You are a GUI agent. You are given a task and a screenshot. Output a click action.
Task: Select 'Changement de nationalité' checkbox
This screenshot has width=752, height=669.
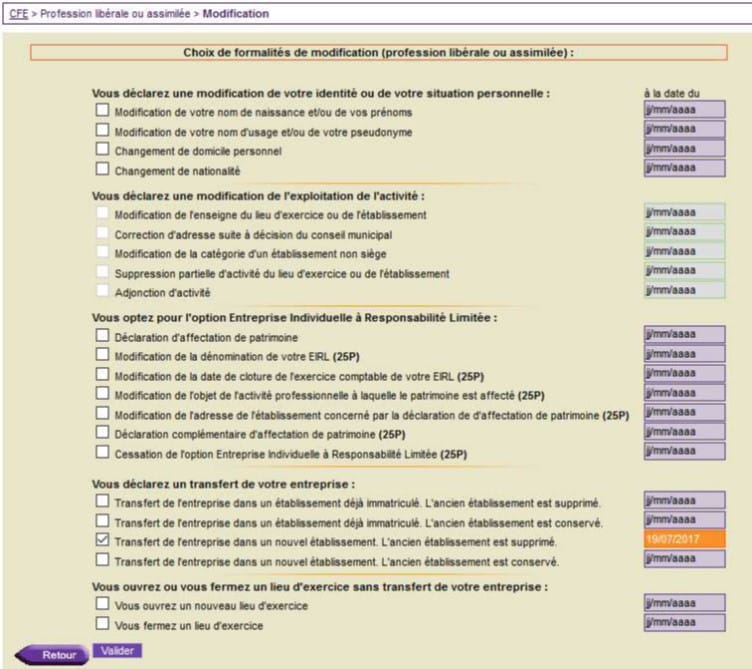point(102,168)
